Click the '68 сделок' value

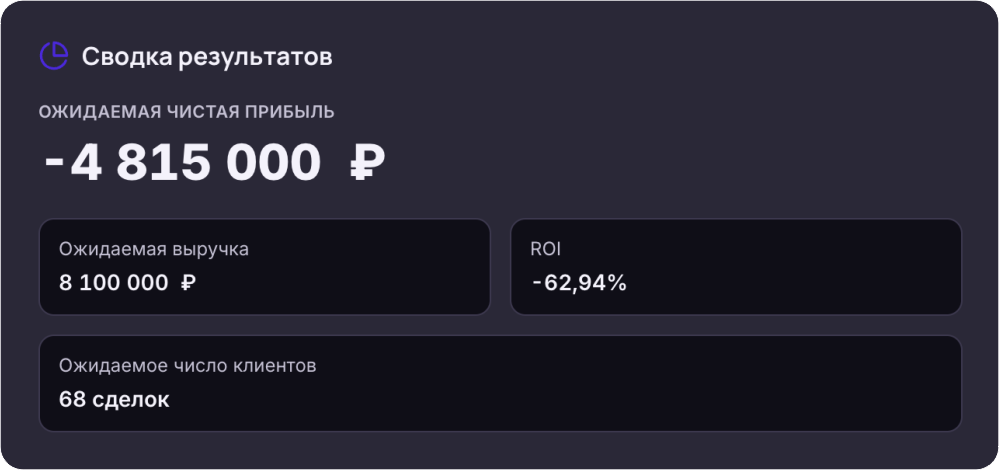click(x=113, y=399)
